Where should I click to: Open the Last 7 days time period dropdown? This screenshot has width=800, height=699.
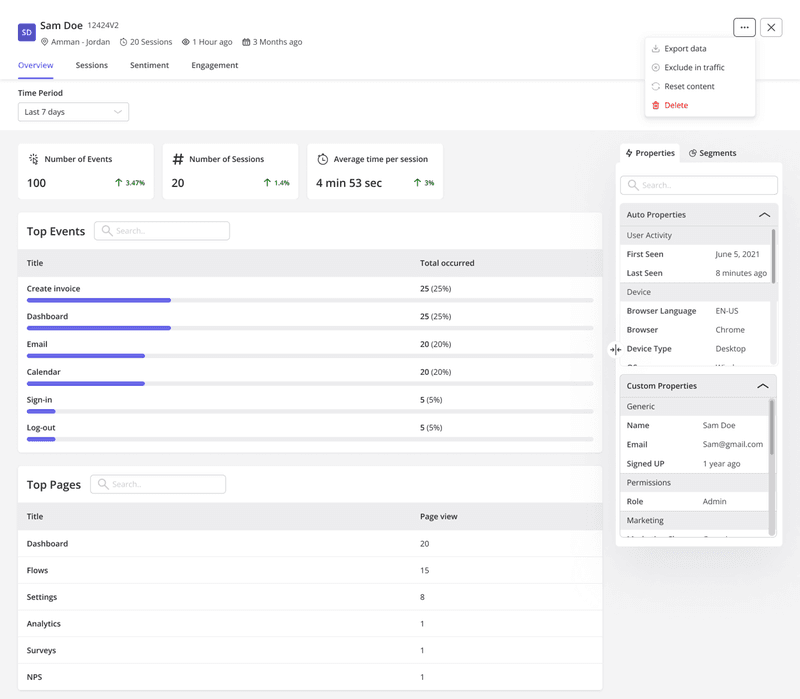pyautogui.click(x=73, y=112)
